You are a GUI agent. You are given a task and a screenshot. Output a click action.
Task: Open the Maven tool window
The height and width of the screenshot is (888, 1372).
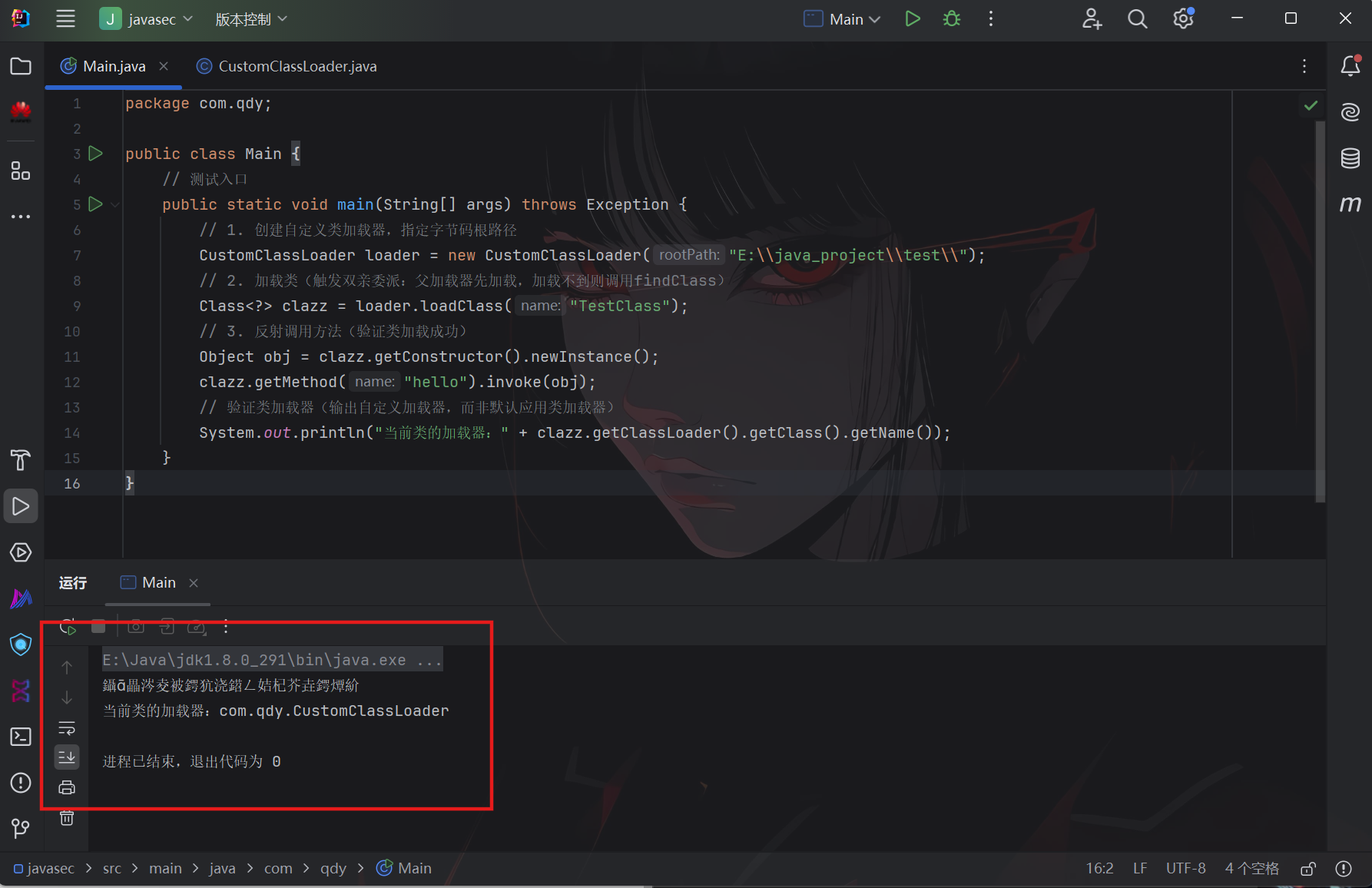point(1350,204)
